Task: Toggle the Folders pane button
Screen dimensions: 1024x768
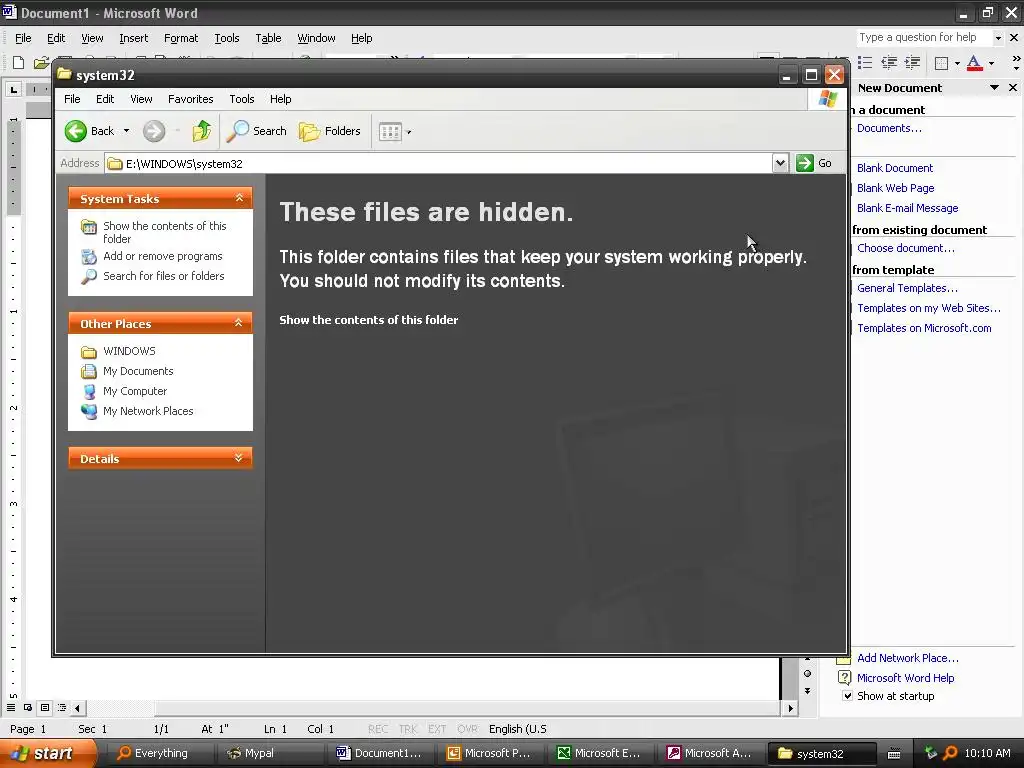Action: coord(330,131)
